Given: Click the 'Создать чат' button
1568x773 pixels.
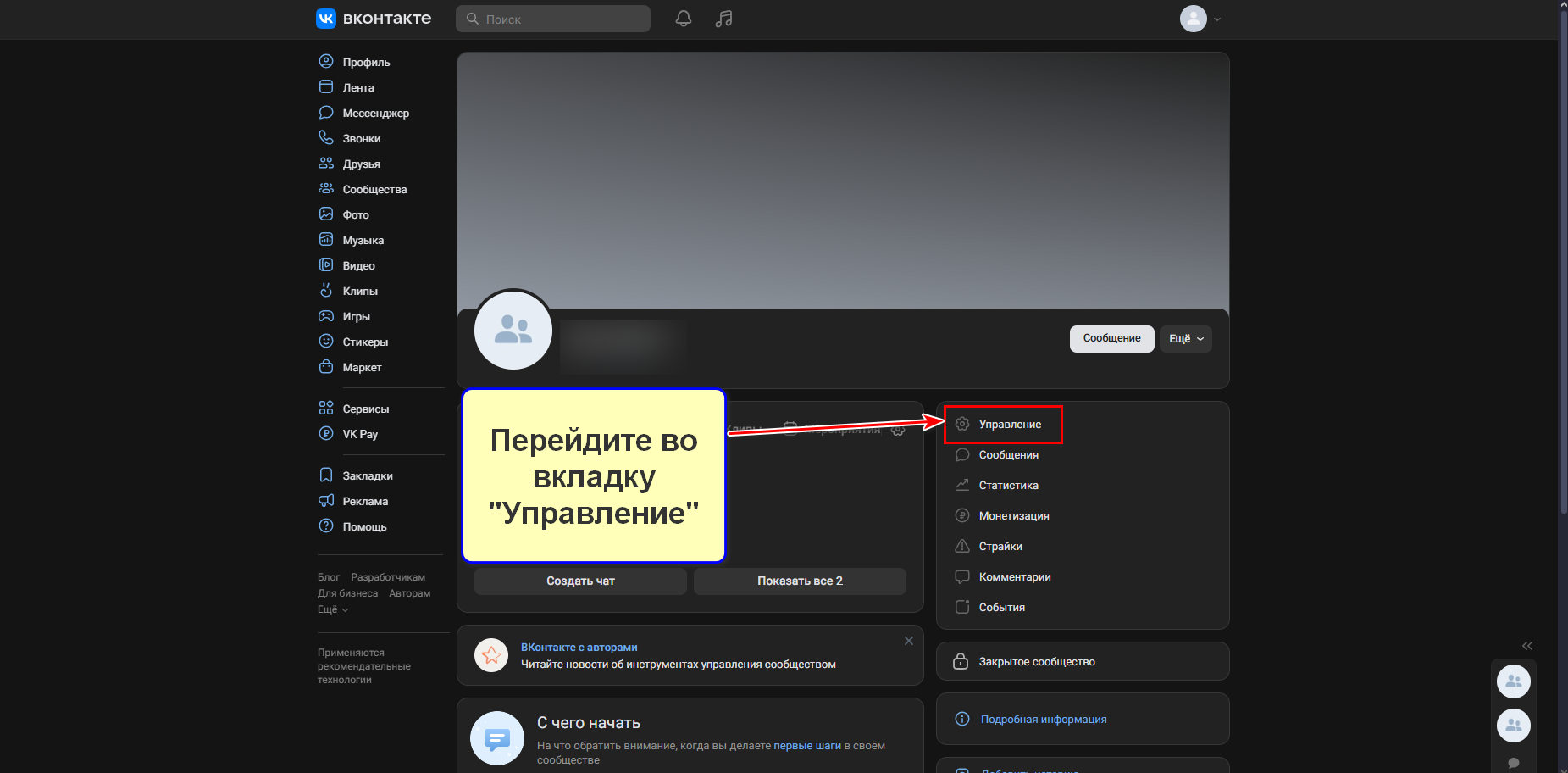Looking at the screenshot, I should 580,581.
